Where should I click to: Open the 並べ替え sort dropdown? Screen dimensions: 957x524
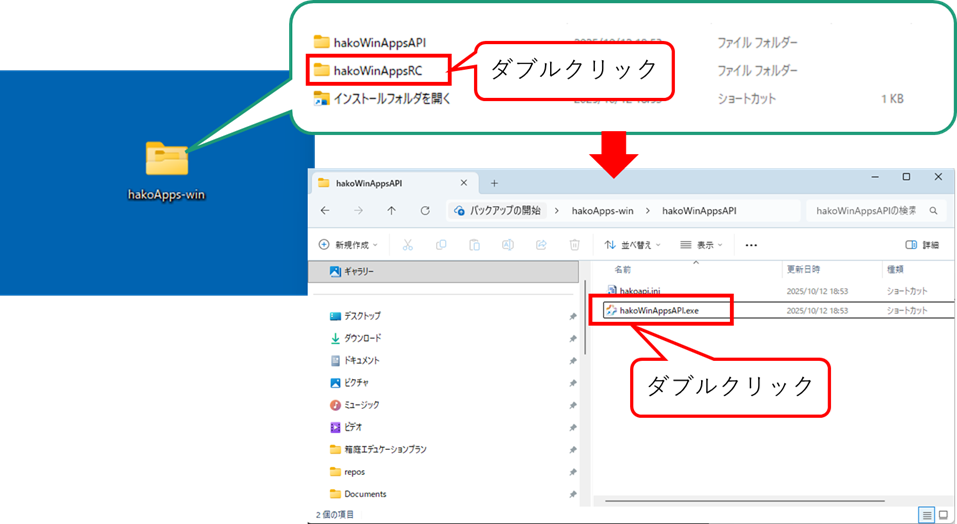(634, 245)
